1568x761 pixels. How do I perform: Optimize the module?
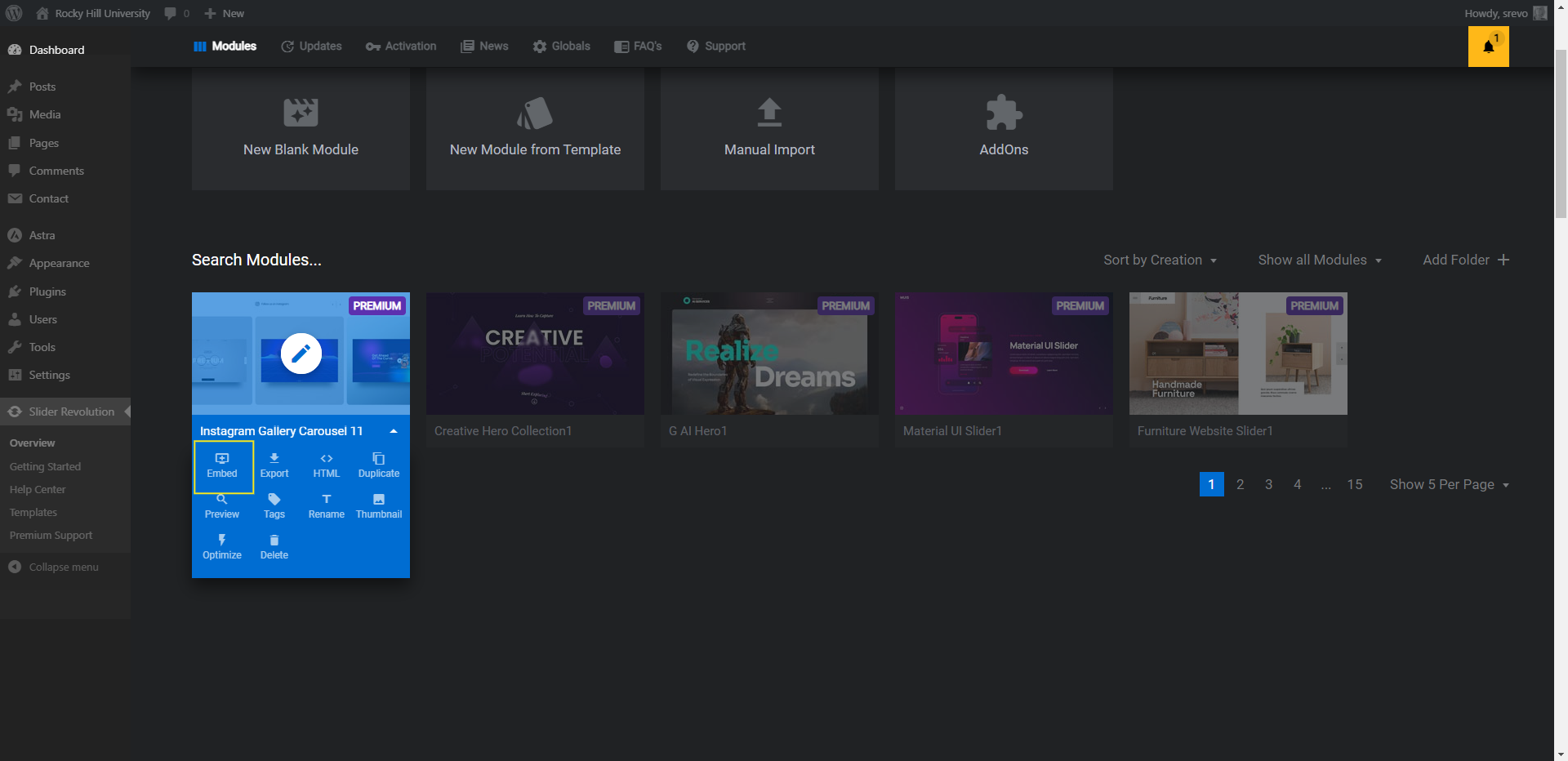(222, 547)
